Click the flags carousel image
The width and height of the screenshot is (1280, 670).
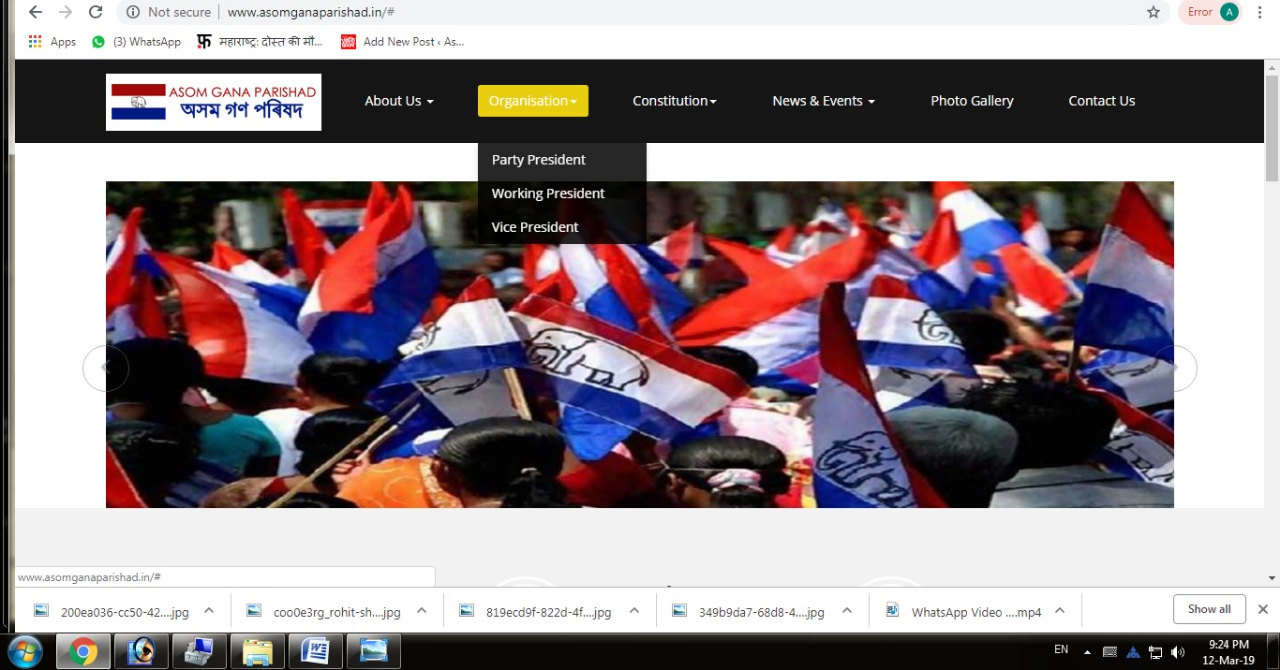640,344
